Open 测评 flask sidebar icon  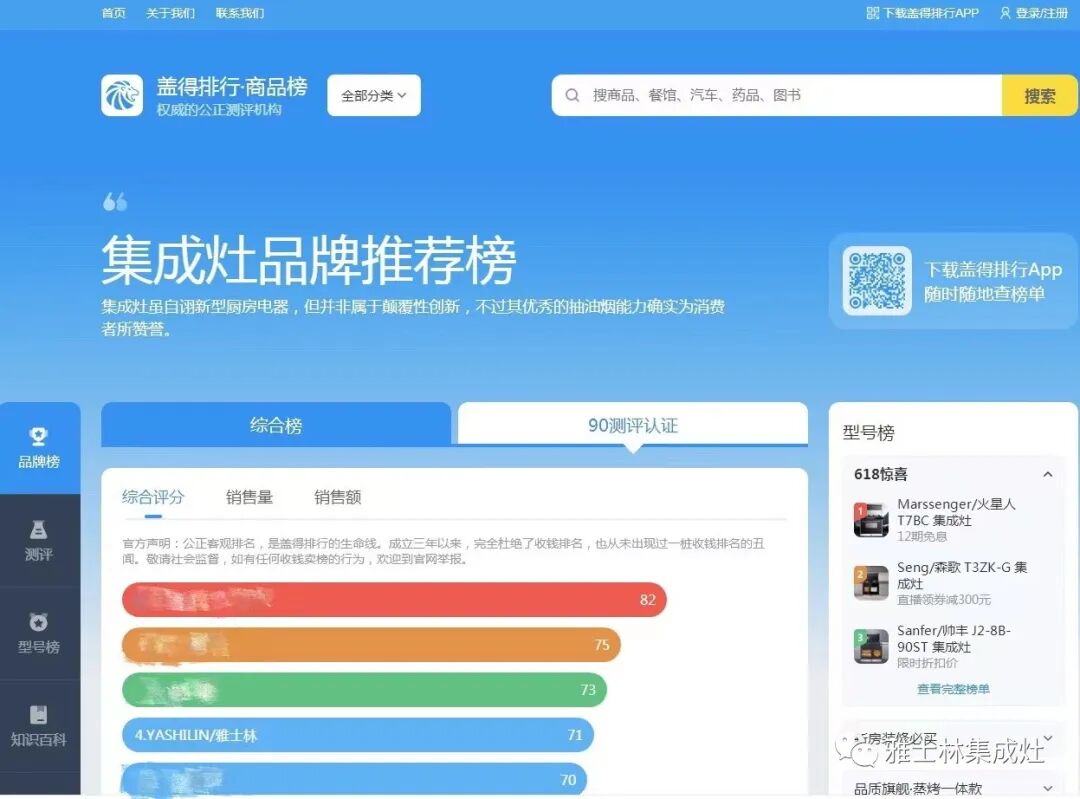(x=39, y=529)
